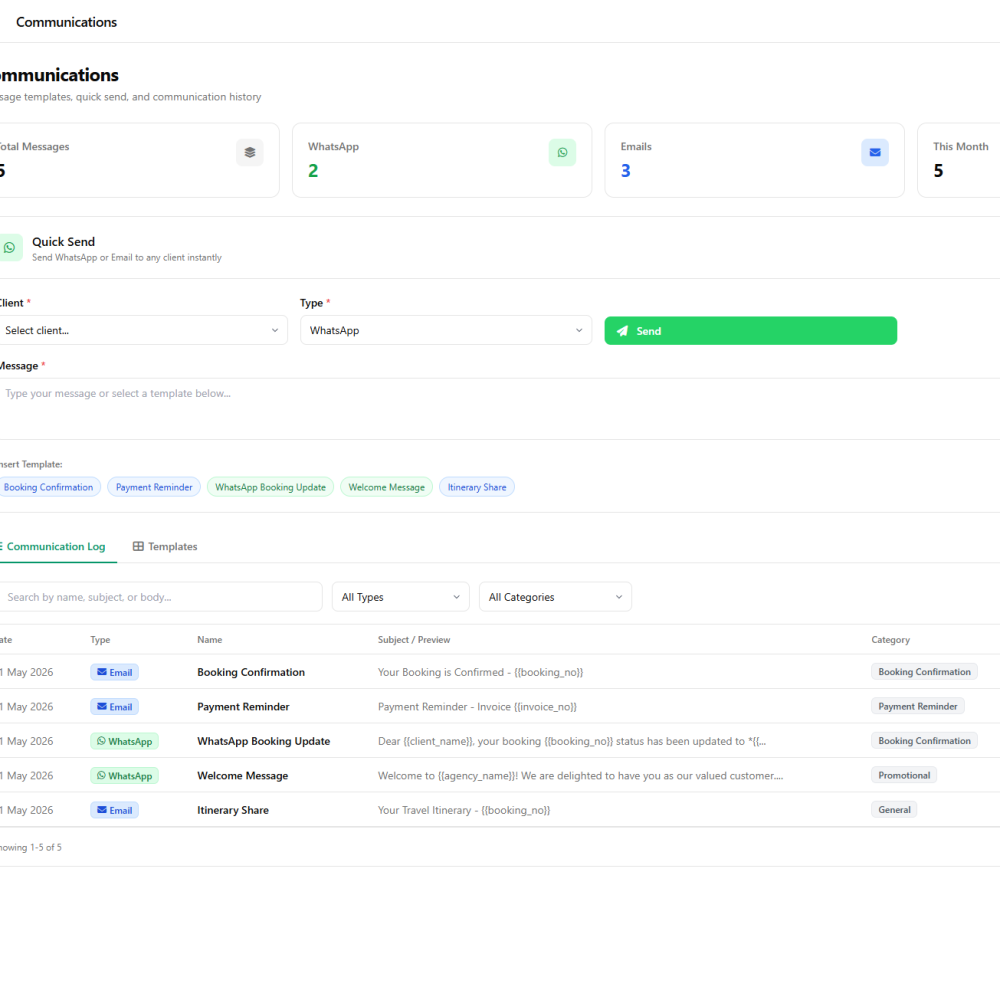Expand the All Categories filter
Image resolution: width=1000 pixels, height=1000 pixels.
[x=555, y=597]
